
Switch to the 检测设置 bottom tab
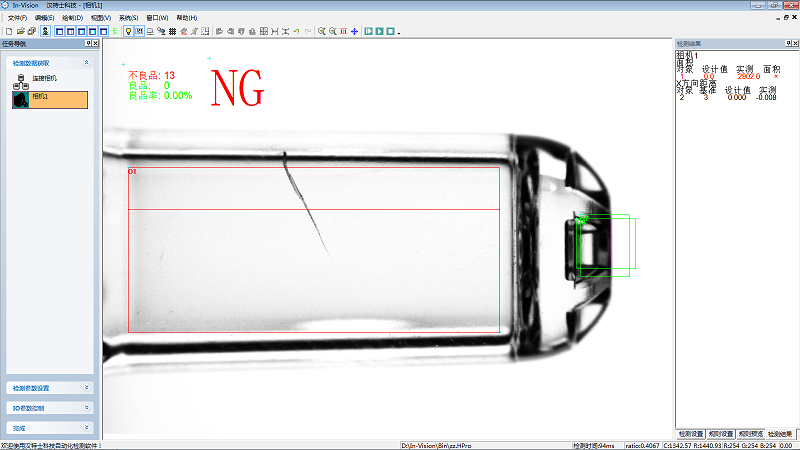690,434
